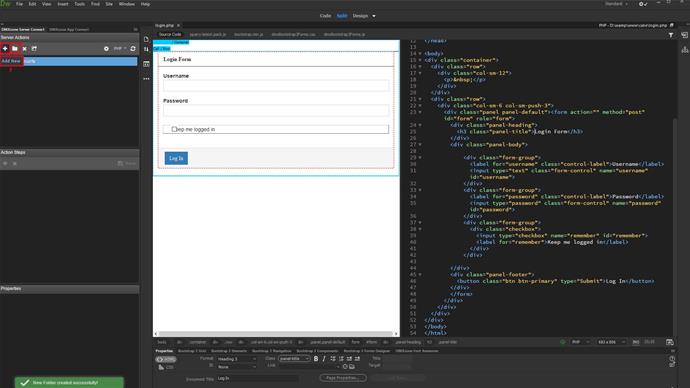Click the Document Title input field
690x388 pixels.
point(257,378)
